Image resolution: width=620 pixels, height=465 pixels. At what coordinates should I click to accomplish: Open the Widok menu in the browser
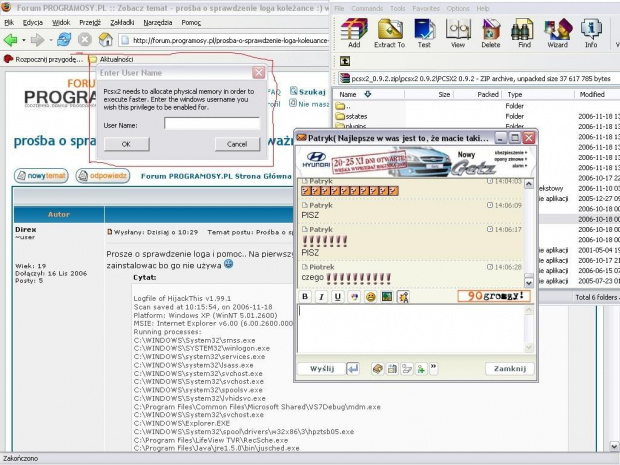tap(61, 23)
